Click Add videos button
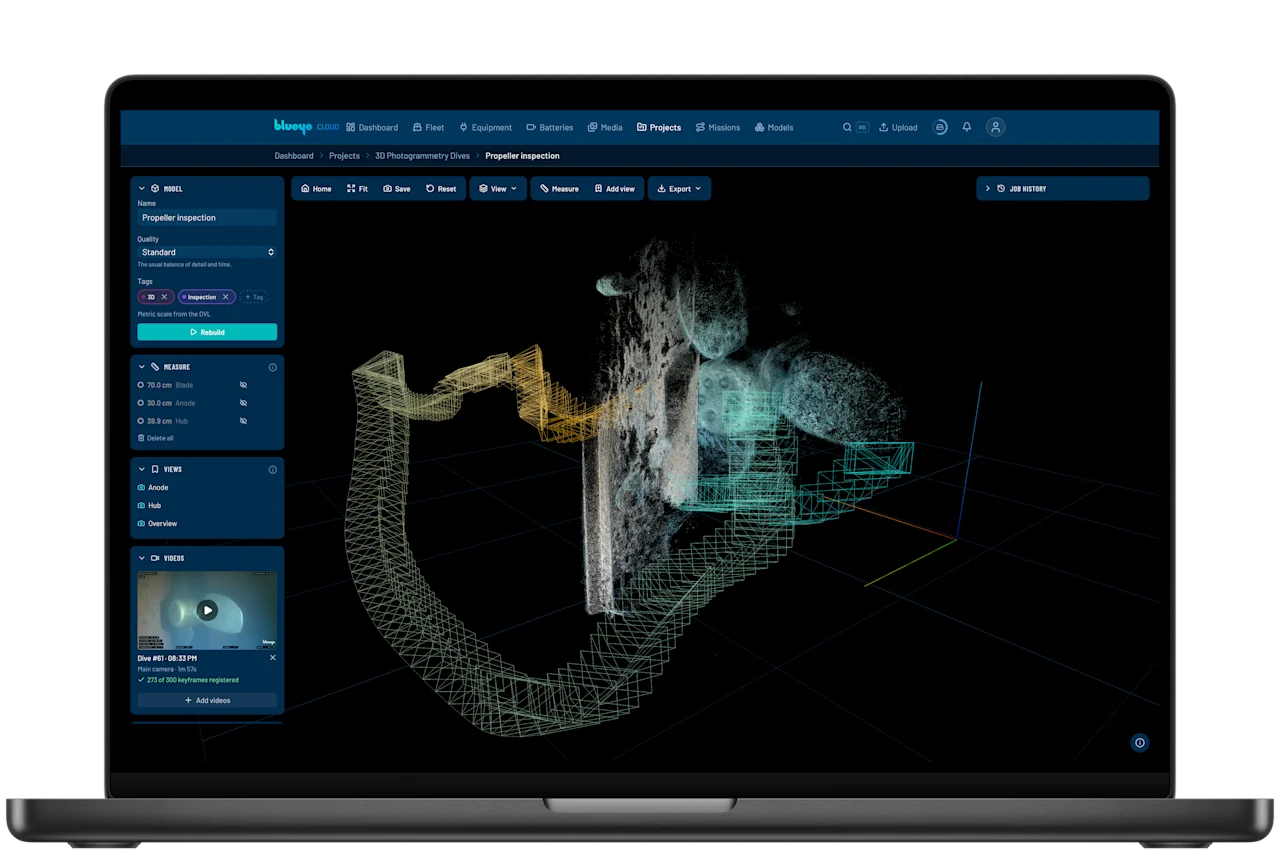The image size is (1280, 853). coord(207,700)
